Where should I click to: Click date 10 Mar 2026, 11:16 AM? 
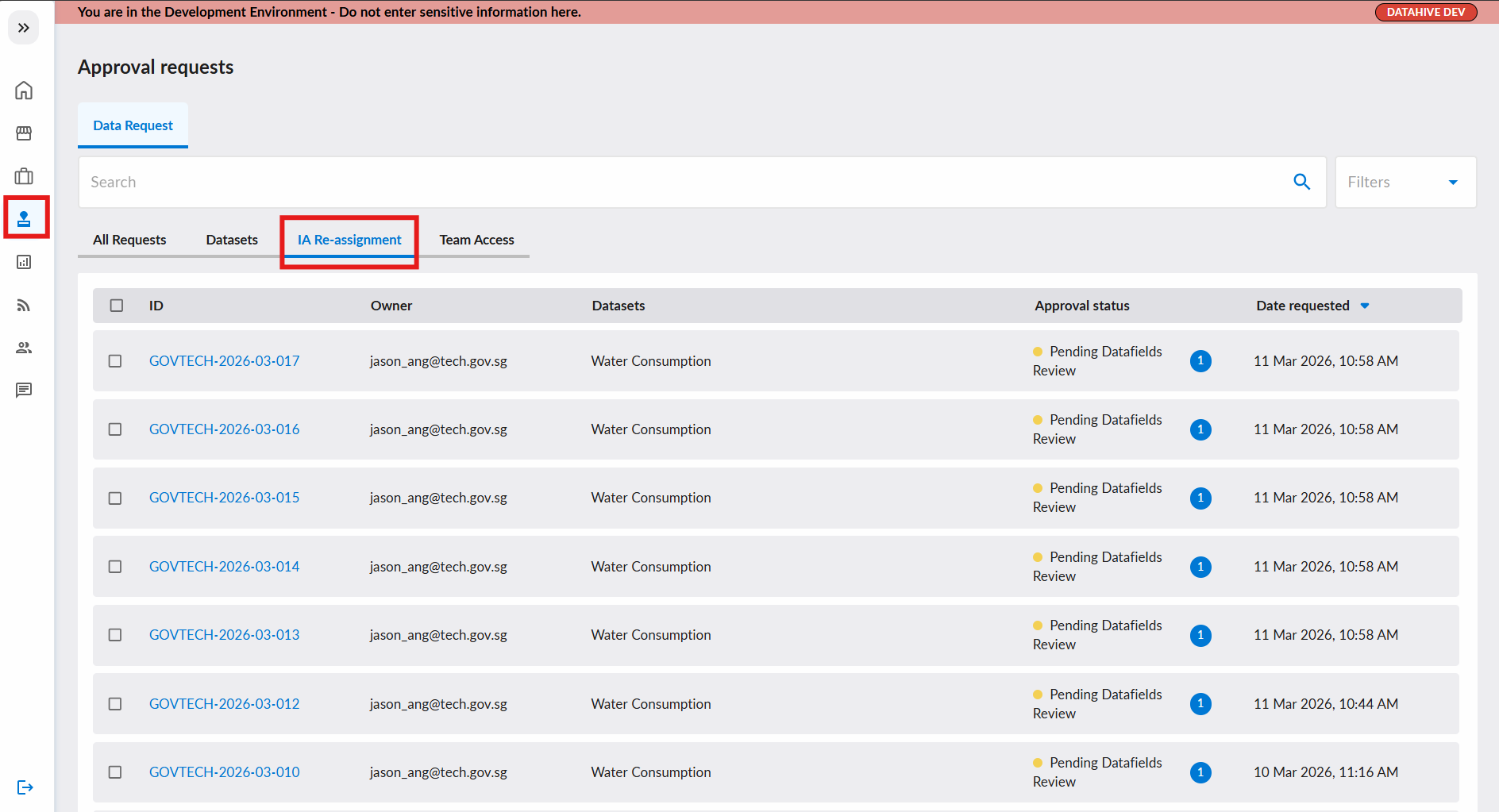1326,772
